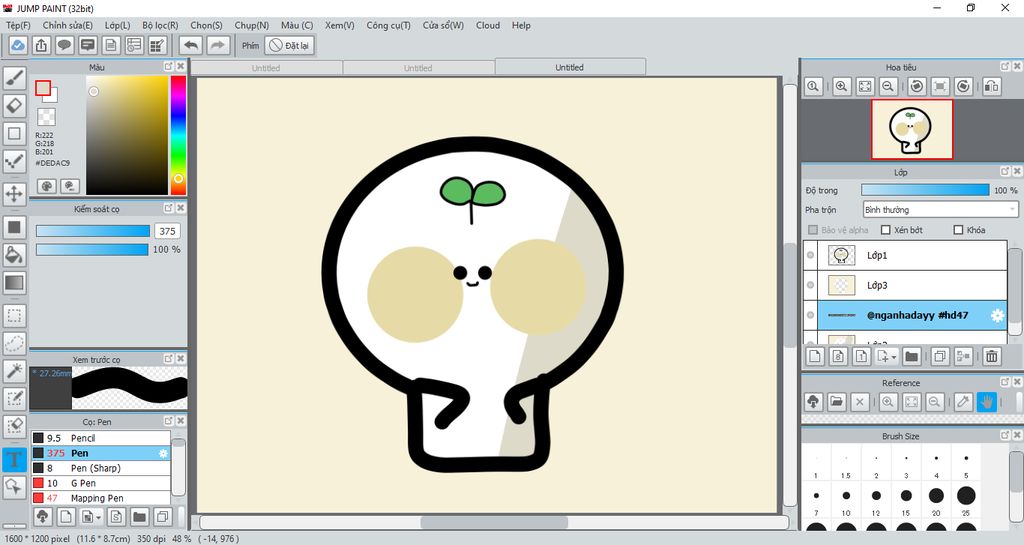Create a new layer folder
This screenshot has width=1024, height=545.
click(x=912, y=356)
